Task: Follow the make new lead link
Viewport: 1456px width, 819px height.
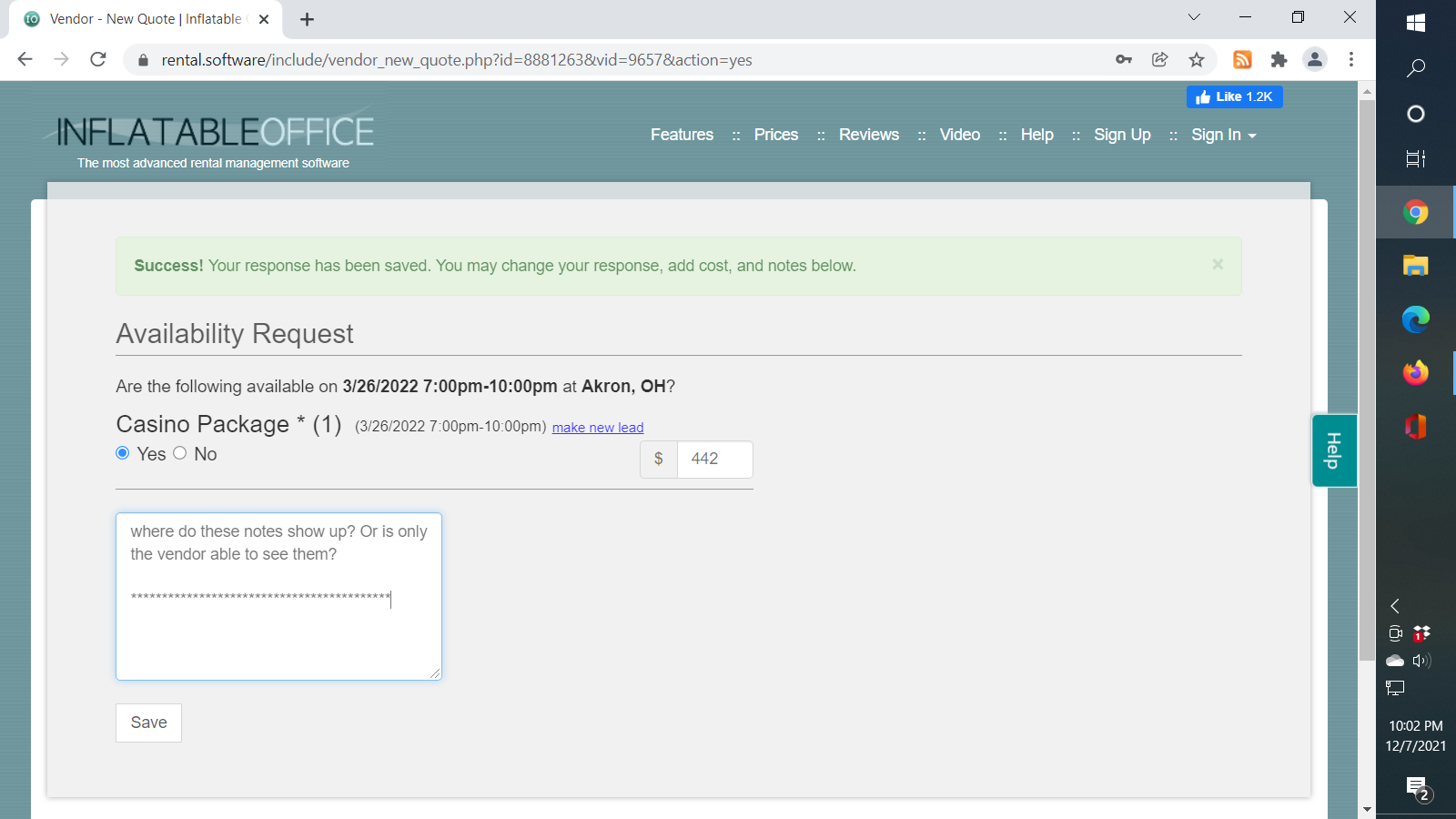Action: pos(598,428)
